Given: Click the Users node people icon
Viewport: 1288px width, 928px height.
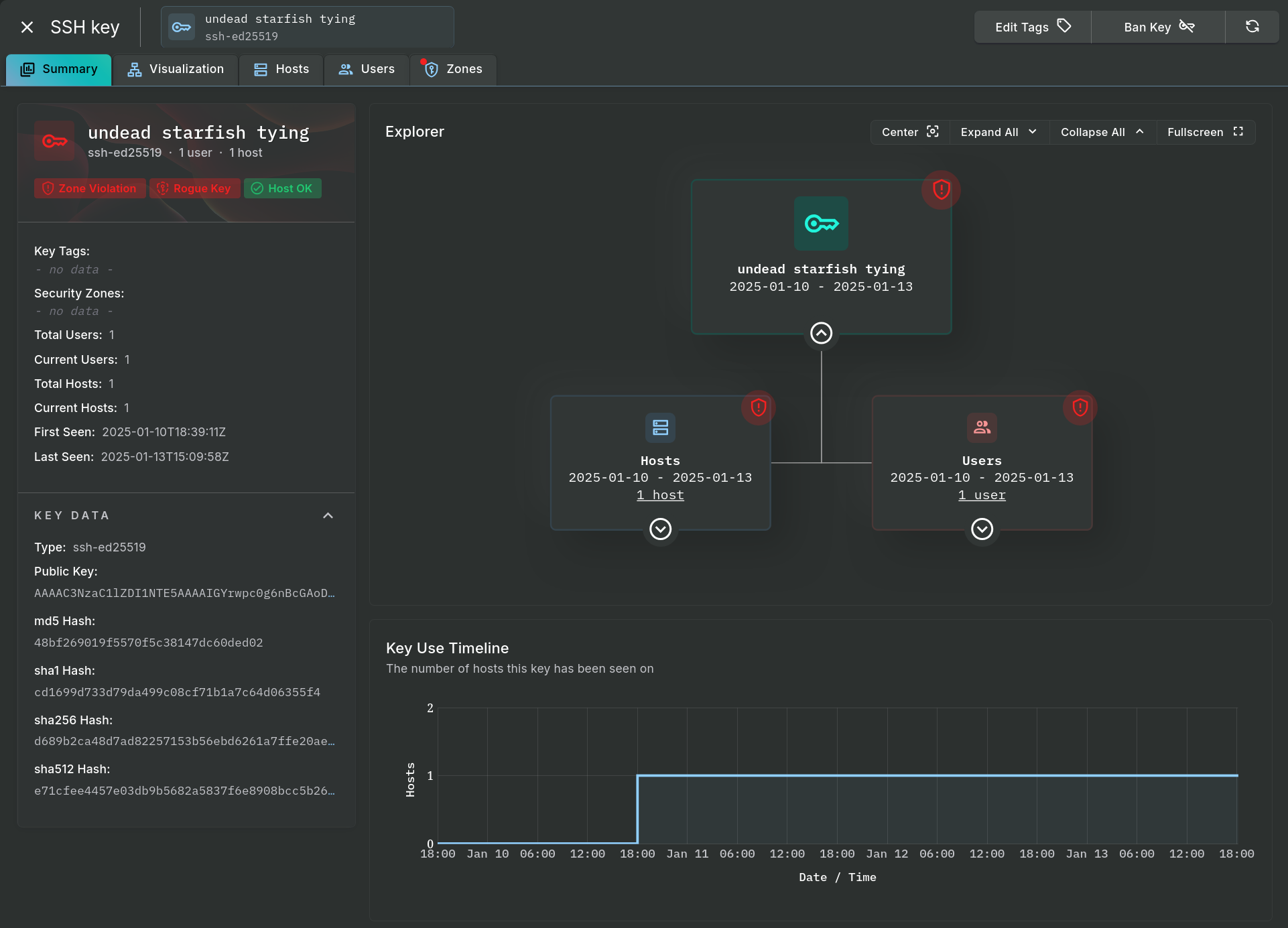Looking at the screenshot, I should 982,427.
